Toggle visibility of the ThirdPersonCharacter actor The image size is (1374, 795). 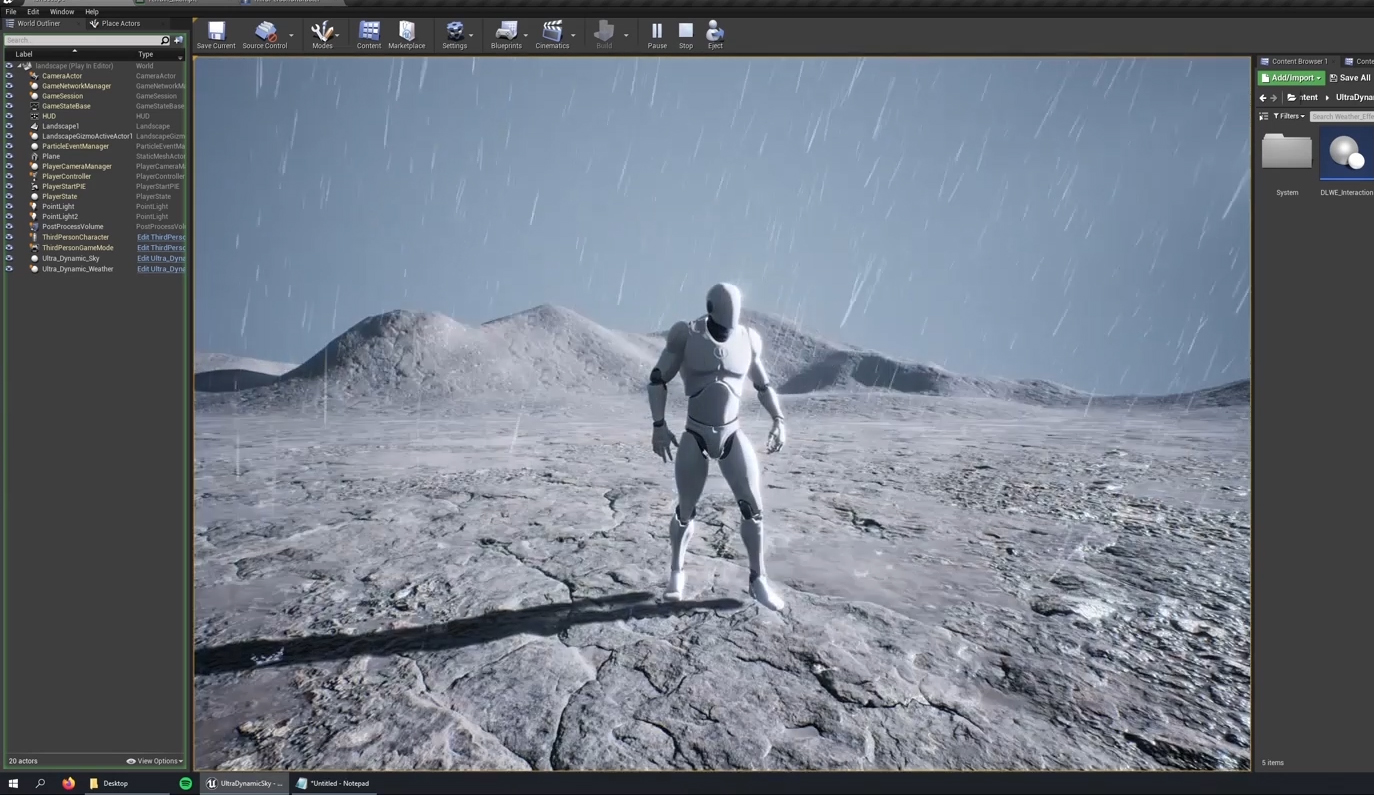click(x=9, y=237)
